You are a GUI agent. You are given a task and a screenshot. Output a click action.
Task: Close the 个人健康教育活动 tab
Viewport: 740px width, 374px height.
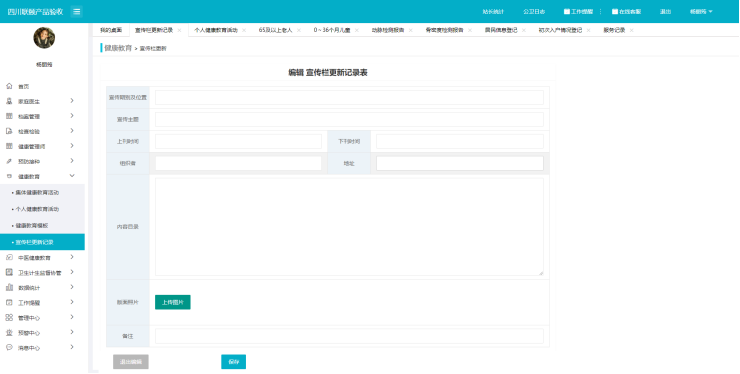pyautogui.click(x=244, y=30)
